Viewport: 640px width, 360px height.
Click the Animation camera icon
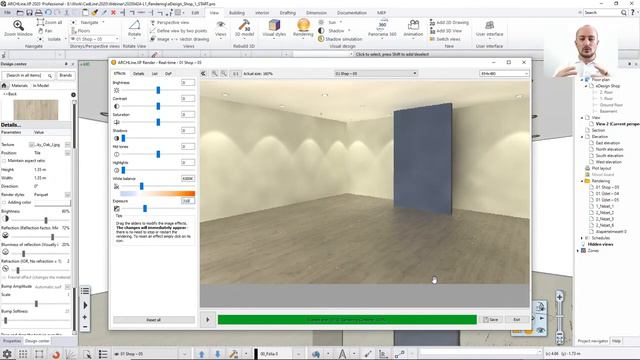[x=413, y=25]
